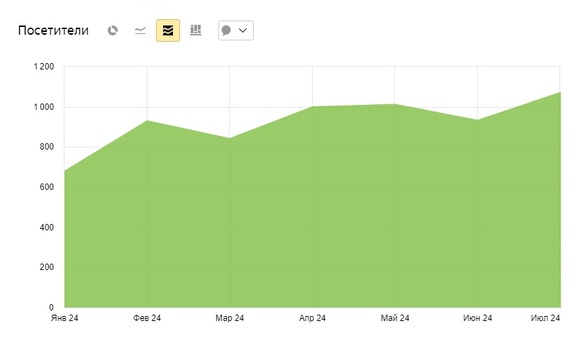Open the chart annotations dropdown
575x360 pixels.
236,30
